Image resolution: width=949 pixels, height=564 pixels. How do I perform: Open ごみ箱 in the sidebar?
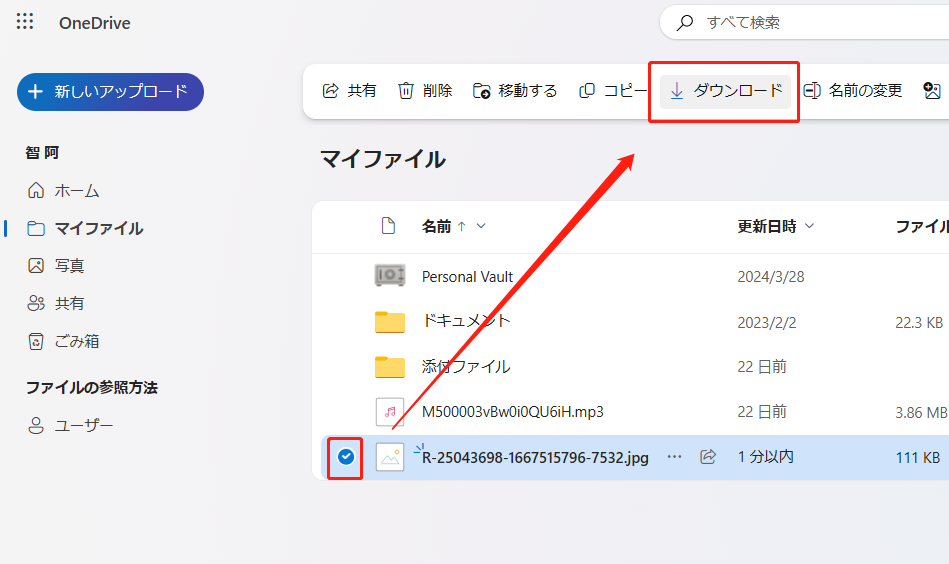(64, 341)
